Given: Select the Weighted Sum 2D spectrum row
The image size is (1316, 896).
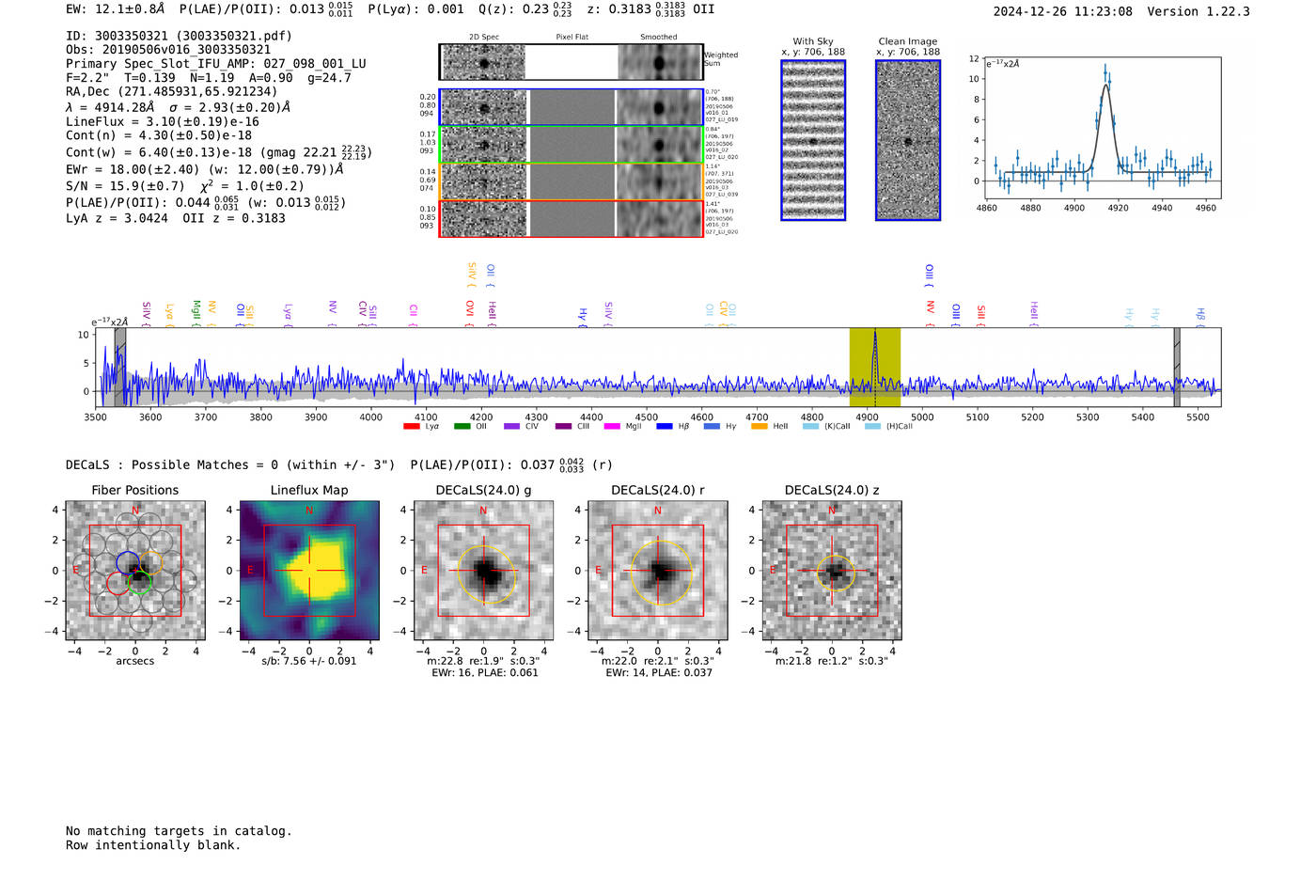Looking at the screenshot, I should [x=572, y=62].
